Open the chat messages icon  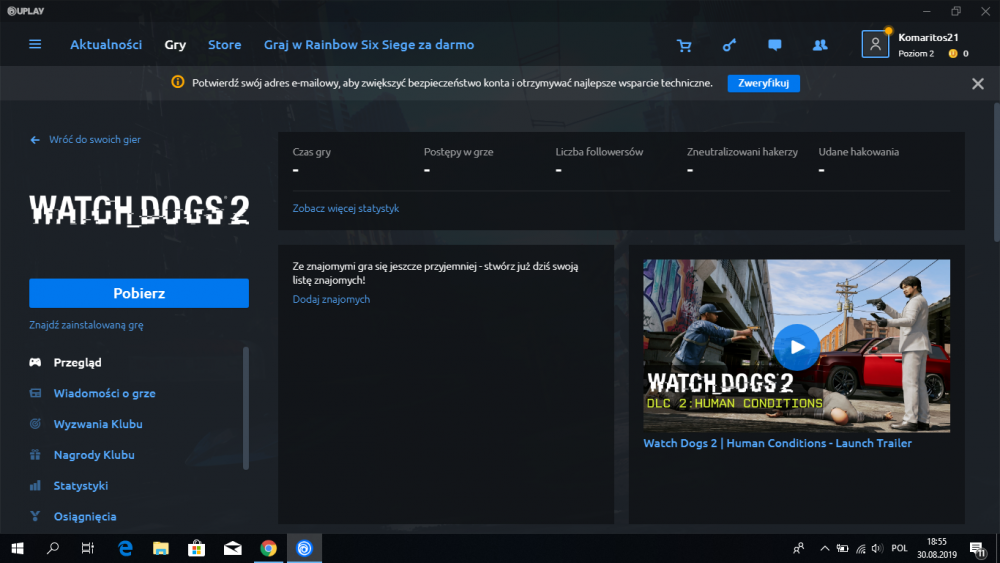point(774,45)
